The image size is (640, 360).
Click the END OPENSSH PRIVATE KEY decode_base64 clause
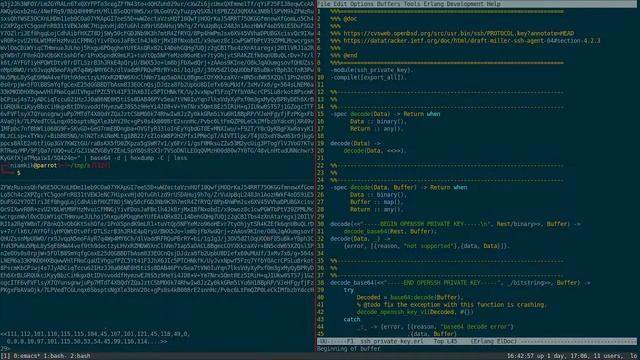pos(460,282)
